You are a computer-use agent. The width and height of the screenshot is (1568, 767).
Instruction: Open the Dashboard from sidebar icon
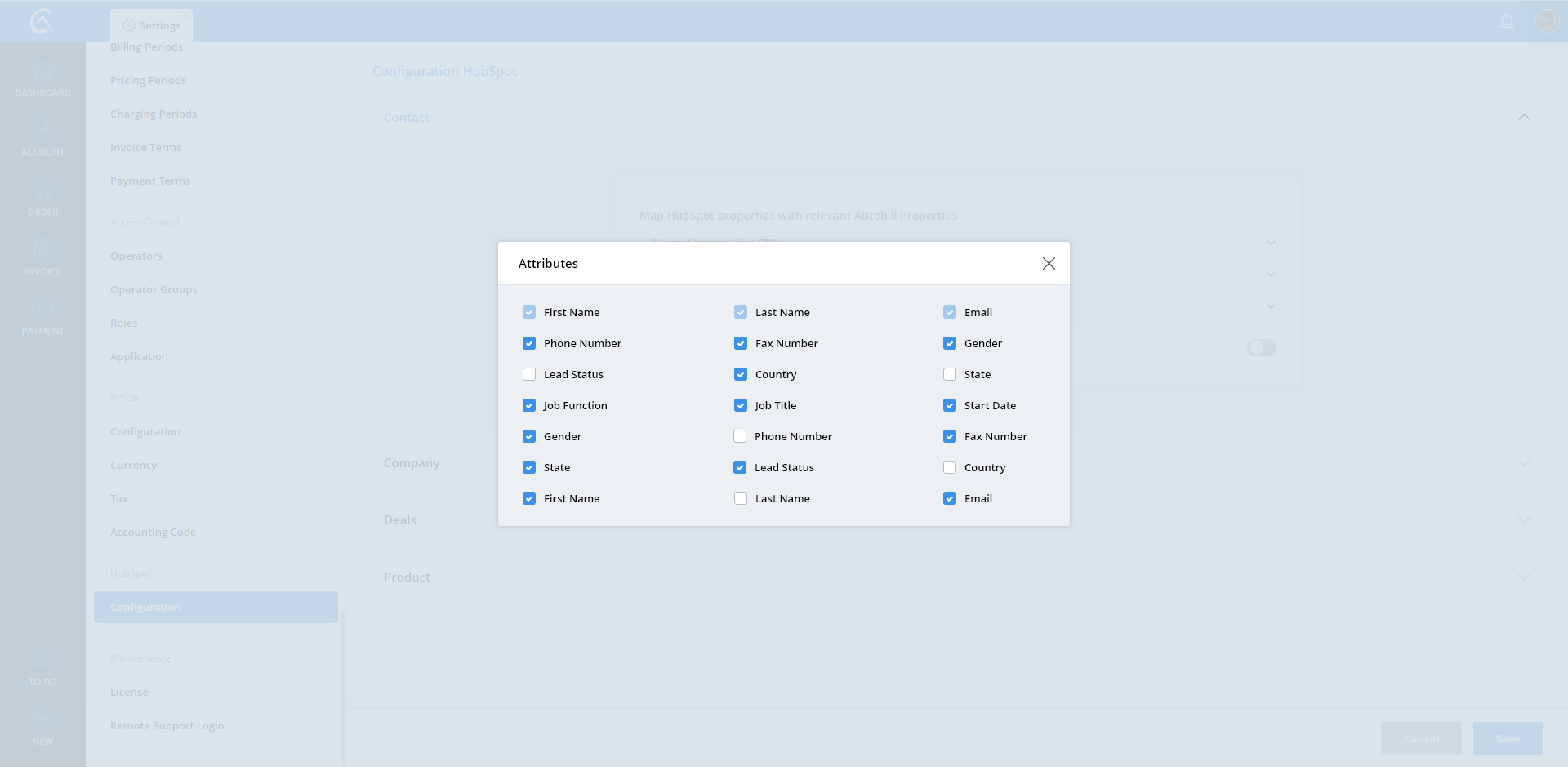(x=42, y=74)
